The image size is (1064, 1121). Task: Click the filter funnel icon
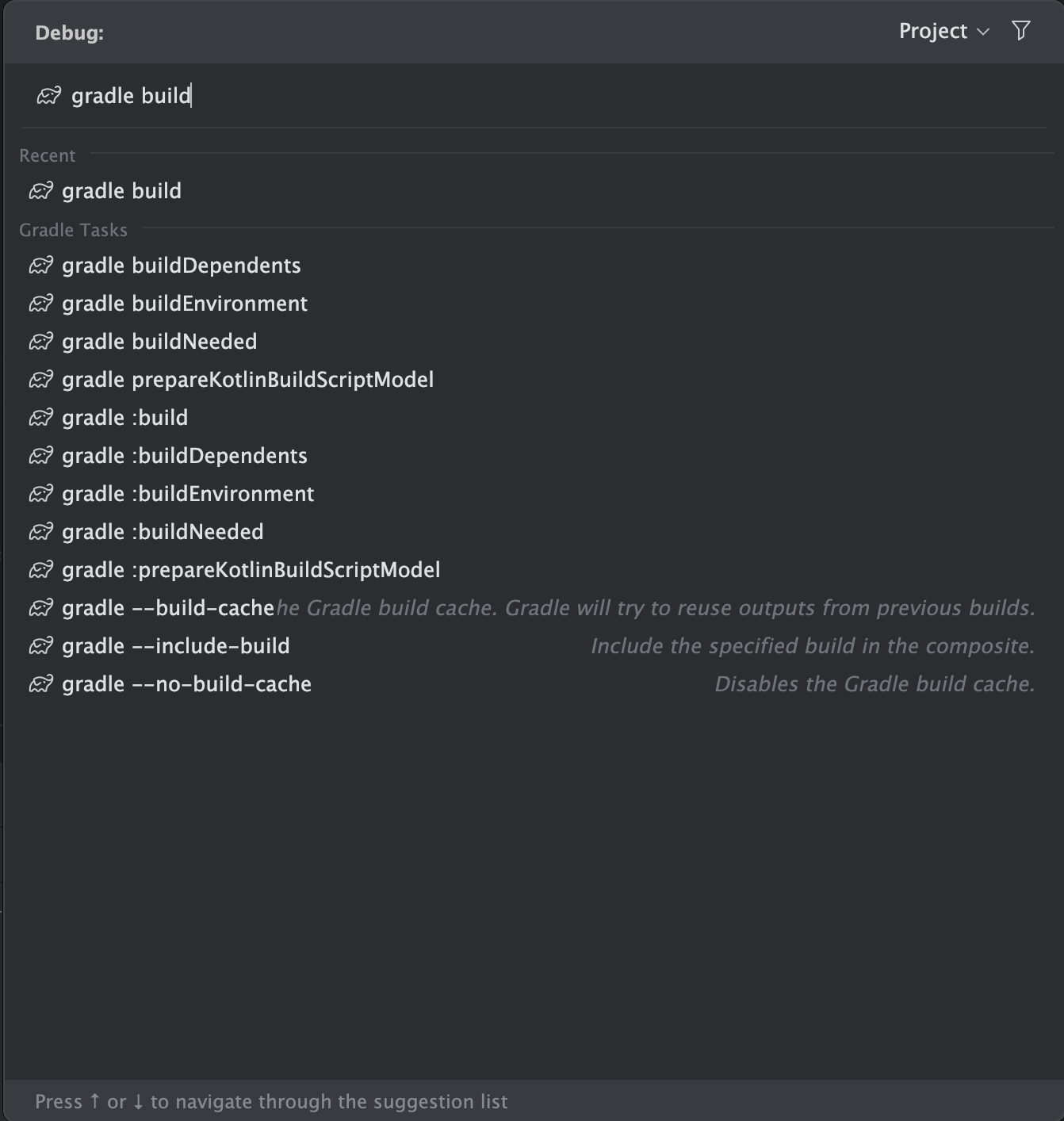(1021, 31)
